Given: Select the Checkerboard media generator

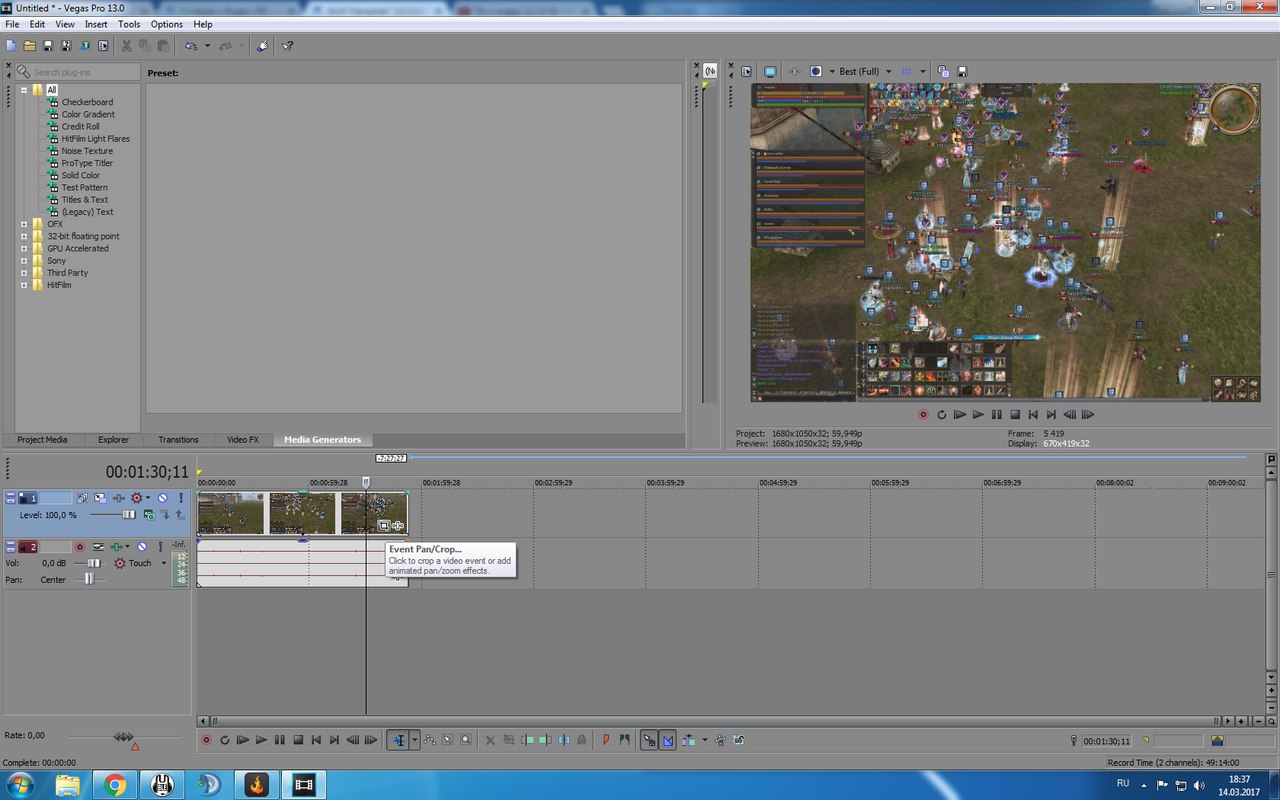Looking at the screenshot, I should (x=87, y=102).
